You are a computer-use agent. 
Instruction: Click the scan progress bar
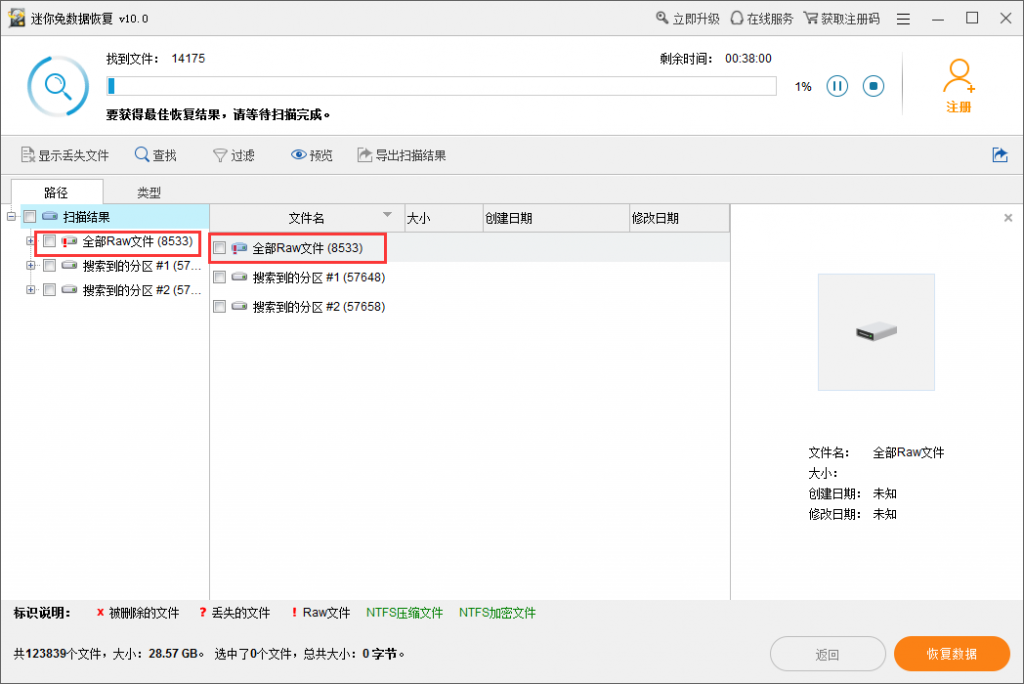click(x=441, y=86)
